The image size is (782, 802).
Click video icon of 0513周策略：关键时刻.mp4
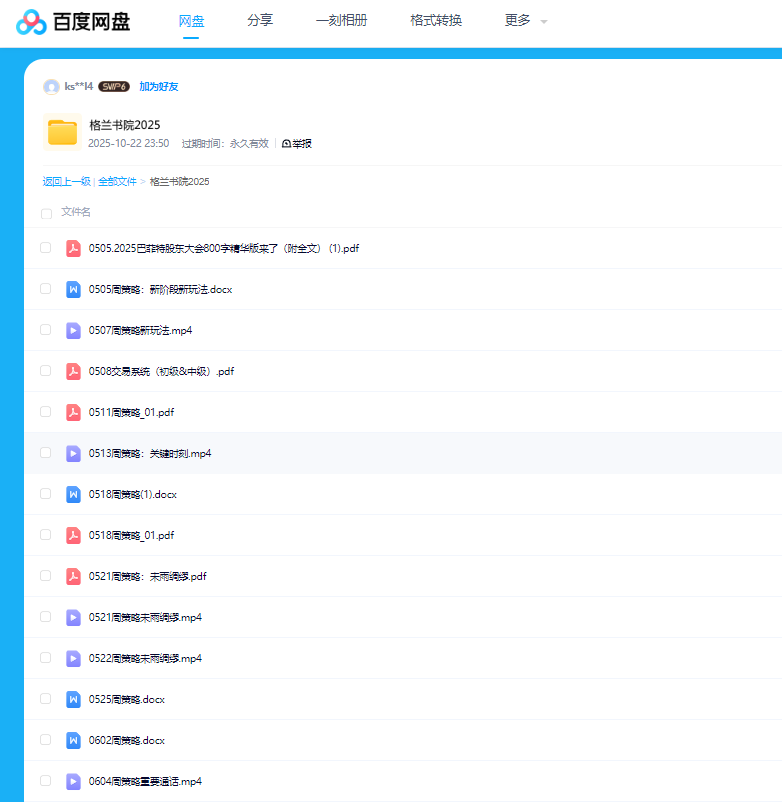click(x=73, y=453)
